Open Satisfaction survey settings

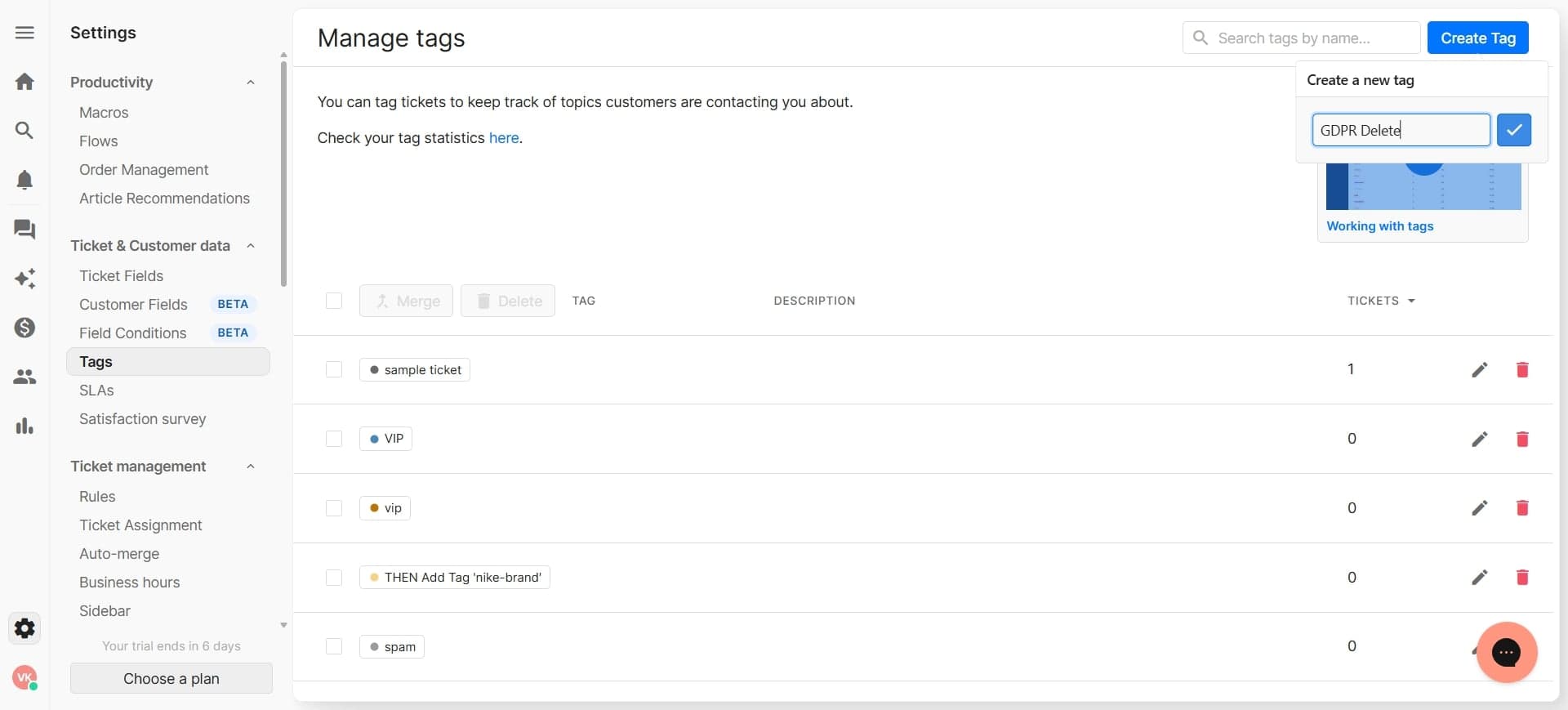142,419
